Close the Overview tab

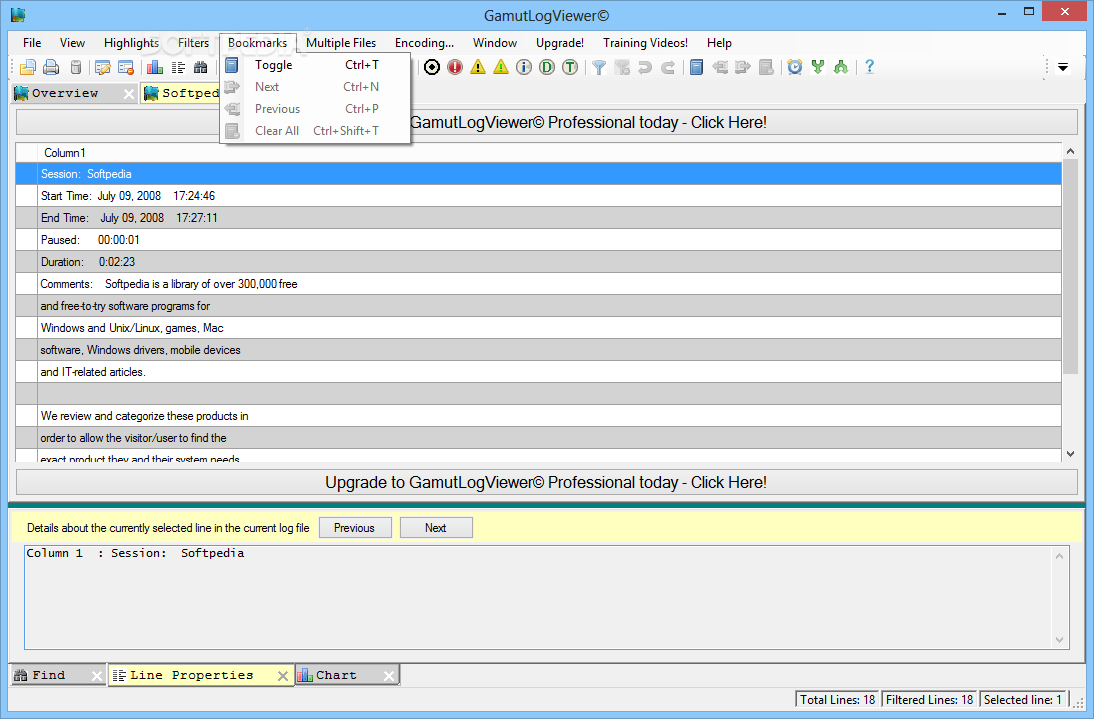pos(129,93)
